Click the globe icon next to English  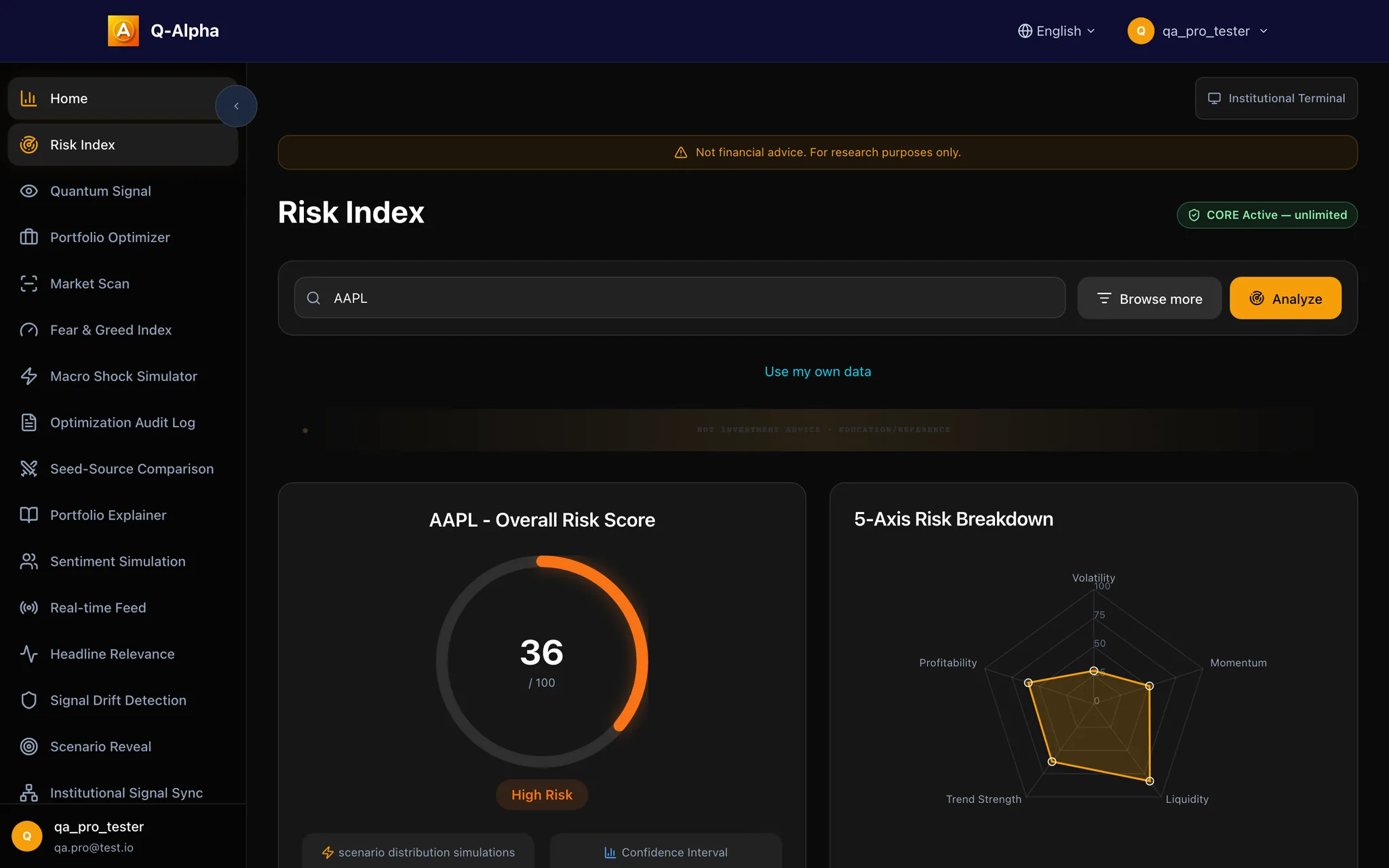pyautogui.click(x=1025, y=31)
